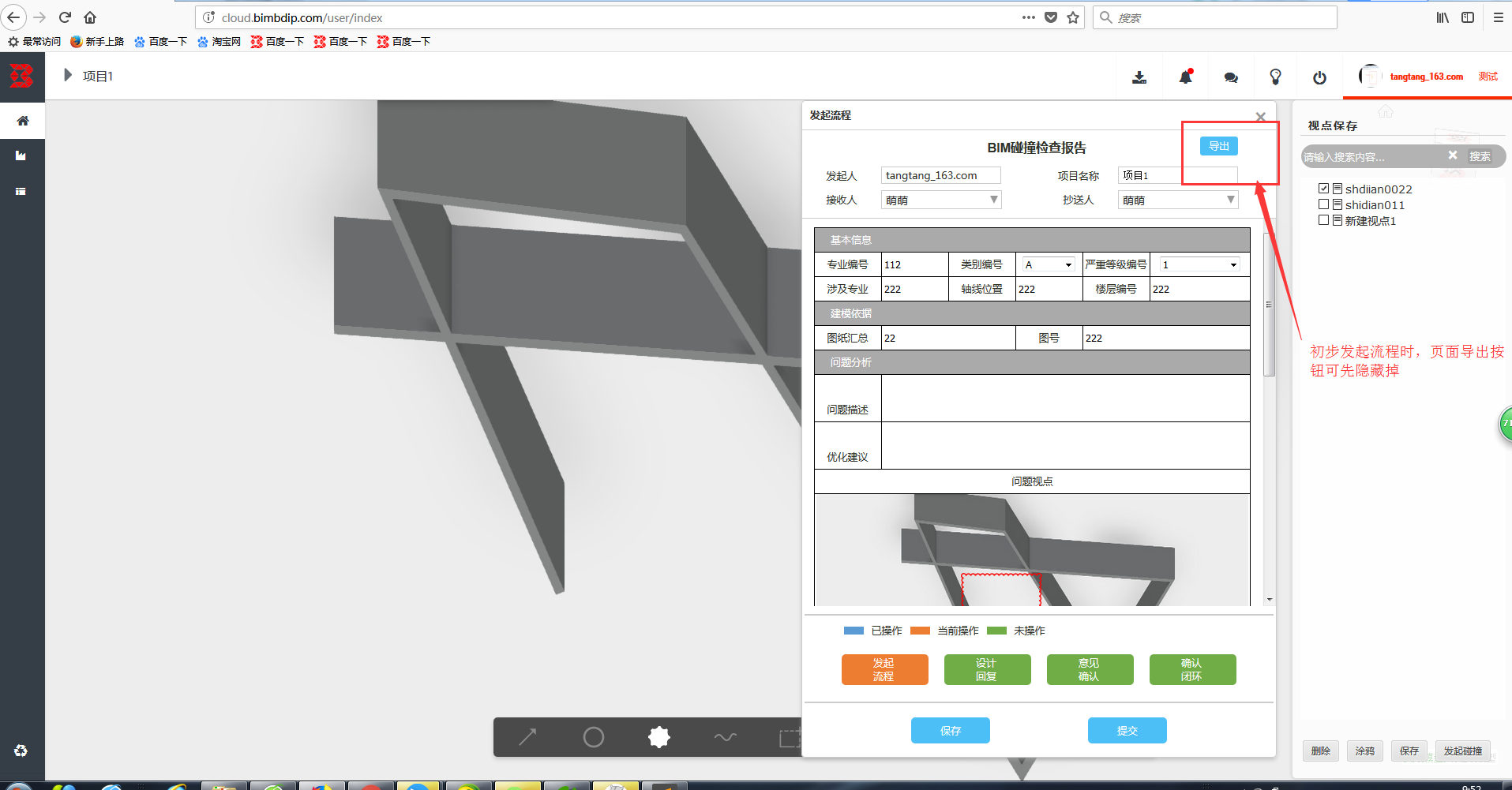
Task: Click the 发起碰撞 button
Action: (1463, 751)
